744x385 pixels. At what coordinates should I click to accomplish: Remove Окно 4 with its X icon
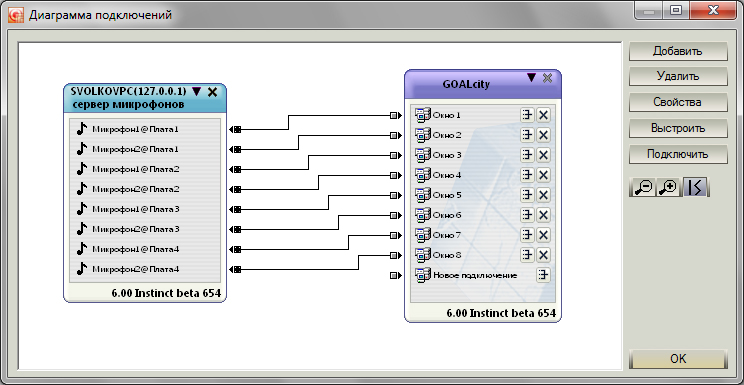pyautogui.click(x=543, y=175)
